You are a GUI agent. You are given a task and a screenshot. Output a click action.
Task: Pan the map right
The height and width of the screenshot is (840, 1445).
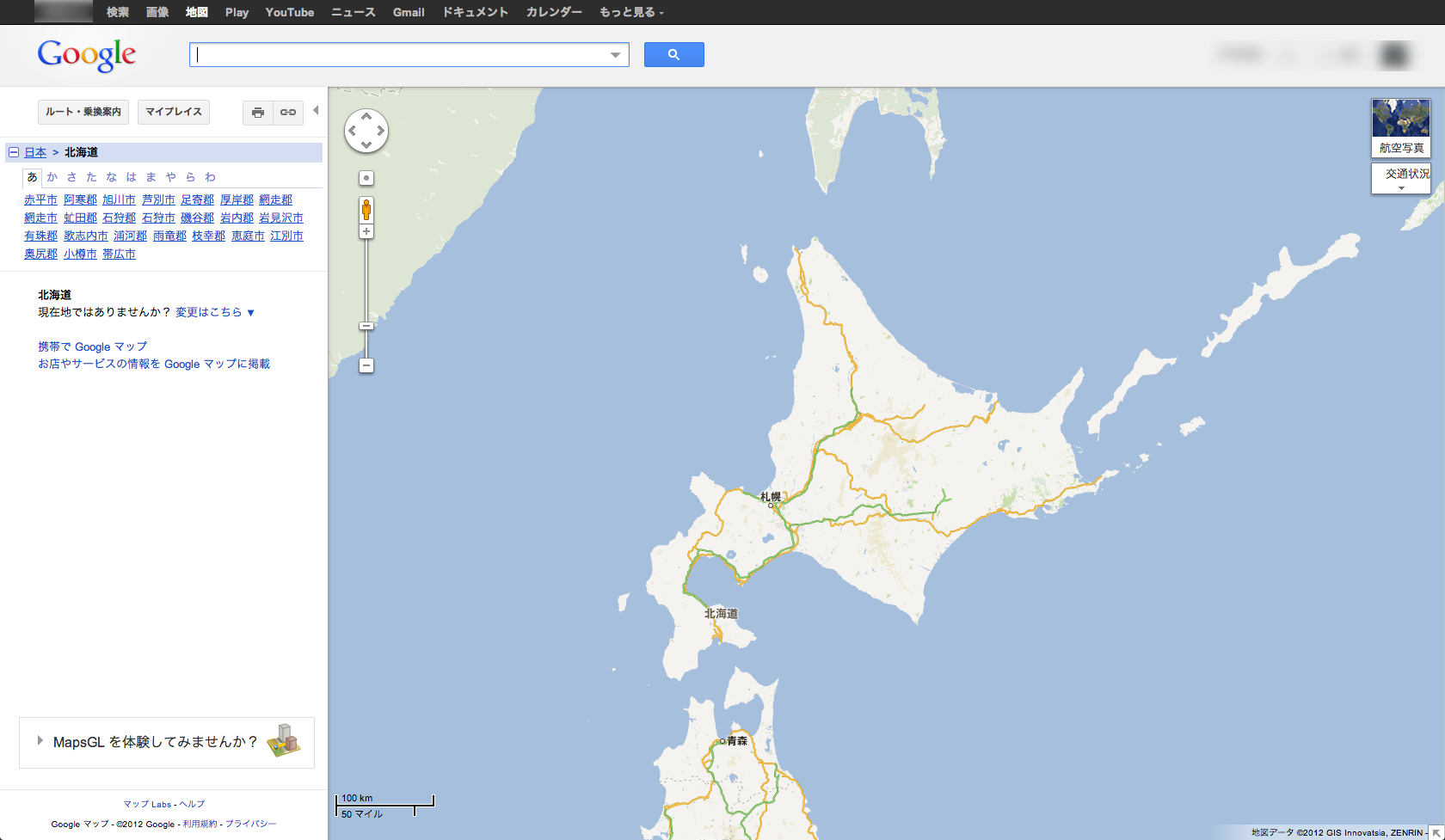[381, 131]
